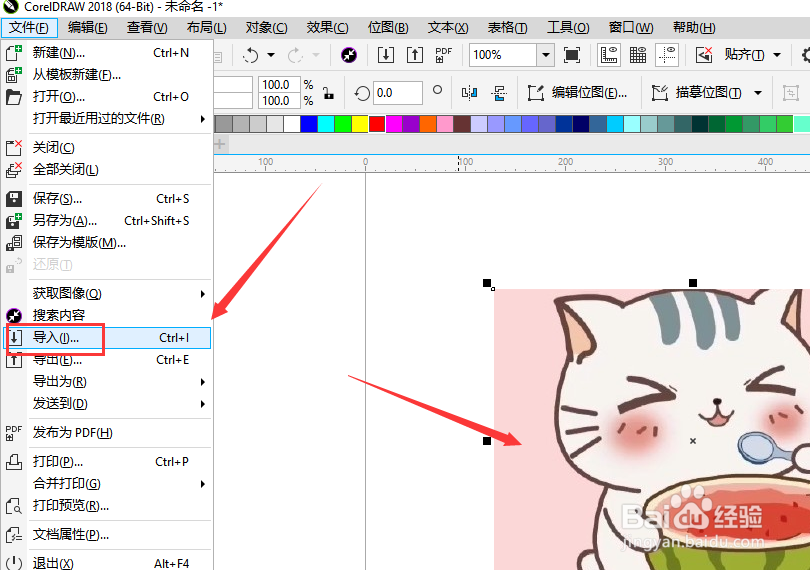Expand the 发送到 submenu

(202, 404)
